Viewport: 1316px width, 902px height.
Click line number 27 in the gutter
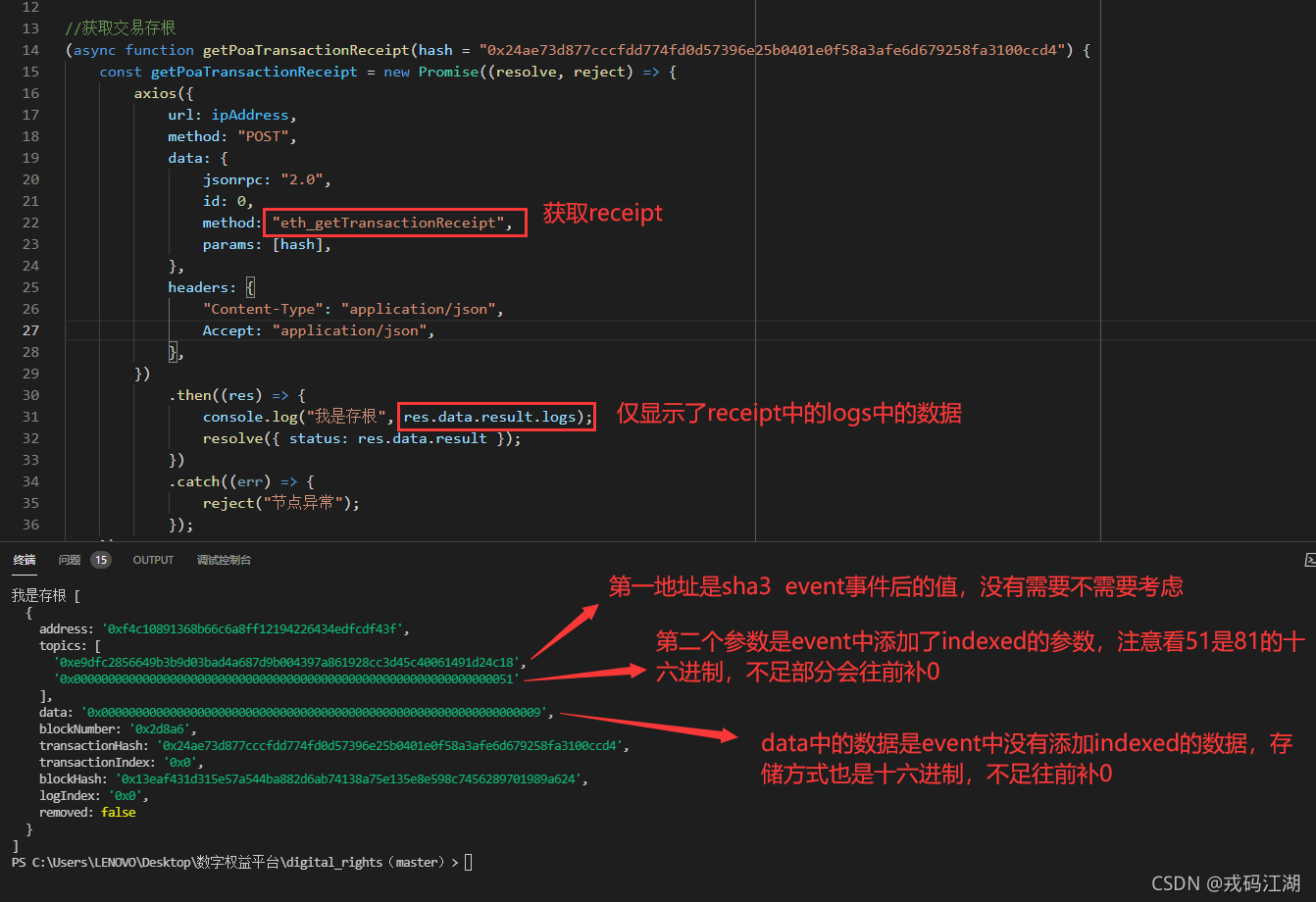point(30,330)
